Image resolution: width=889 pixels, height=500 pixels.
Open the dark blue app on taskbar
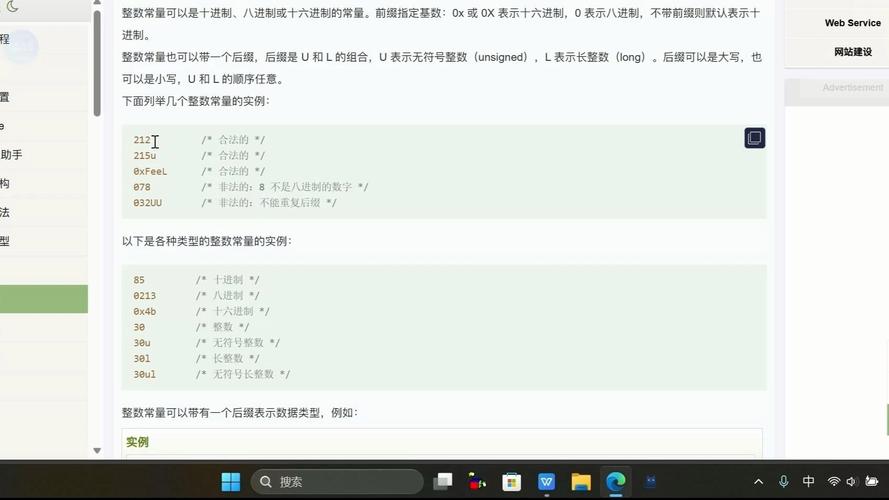click(x=650, y=482)
